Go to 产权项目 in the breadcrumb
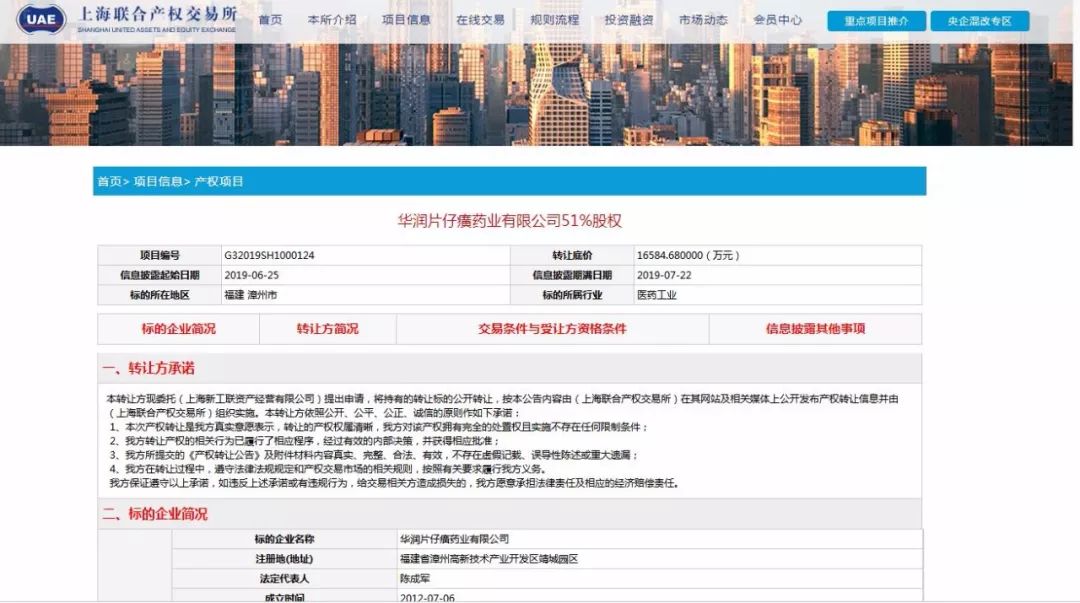Image resolution: width=1080 pixels, height=603 pixels. [x=218, y=181]
